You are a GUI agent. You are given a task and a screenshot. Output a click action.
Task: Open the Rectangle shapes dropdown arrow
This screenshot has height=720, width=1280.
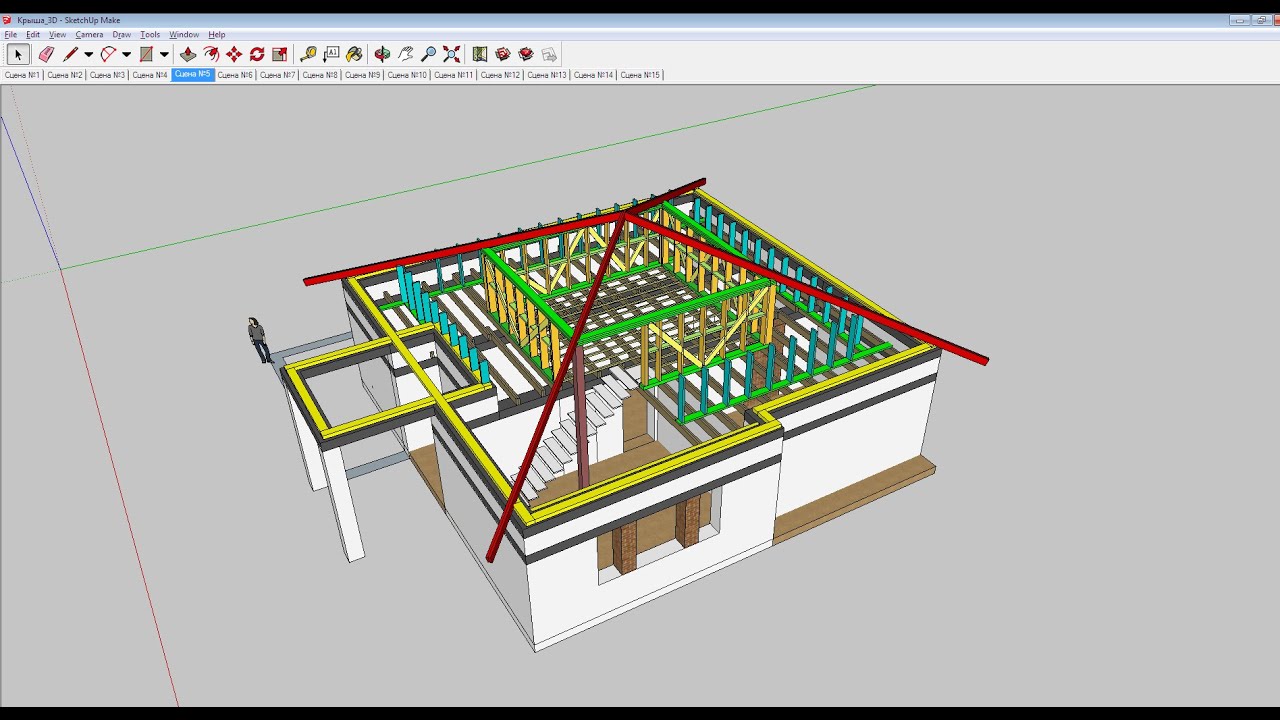(x=164, y=54)
